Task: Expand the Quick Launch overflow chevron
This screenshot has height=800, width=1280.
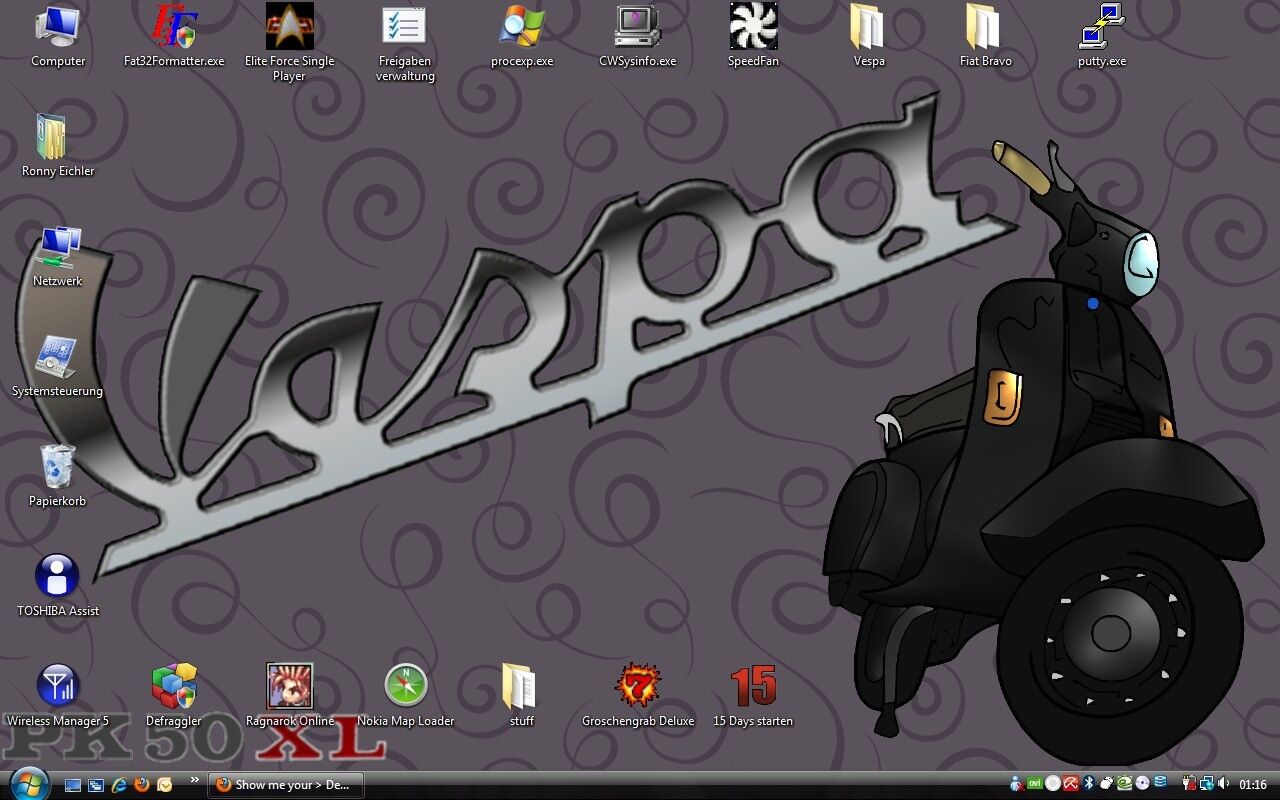Action: coord(194,780)
